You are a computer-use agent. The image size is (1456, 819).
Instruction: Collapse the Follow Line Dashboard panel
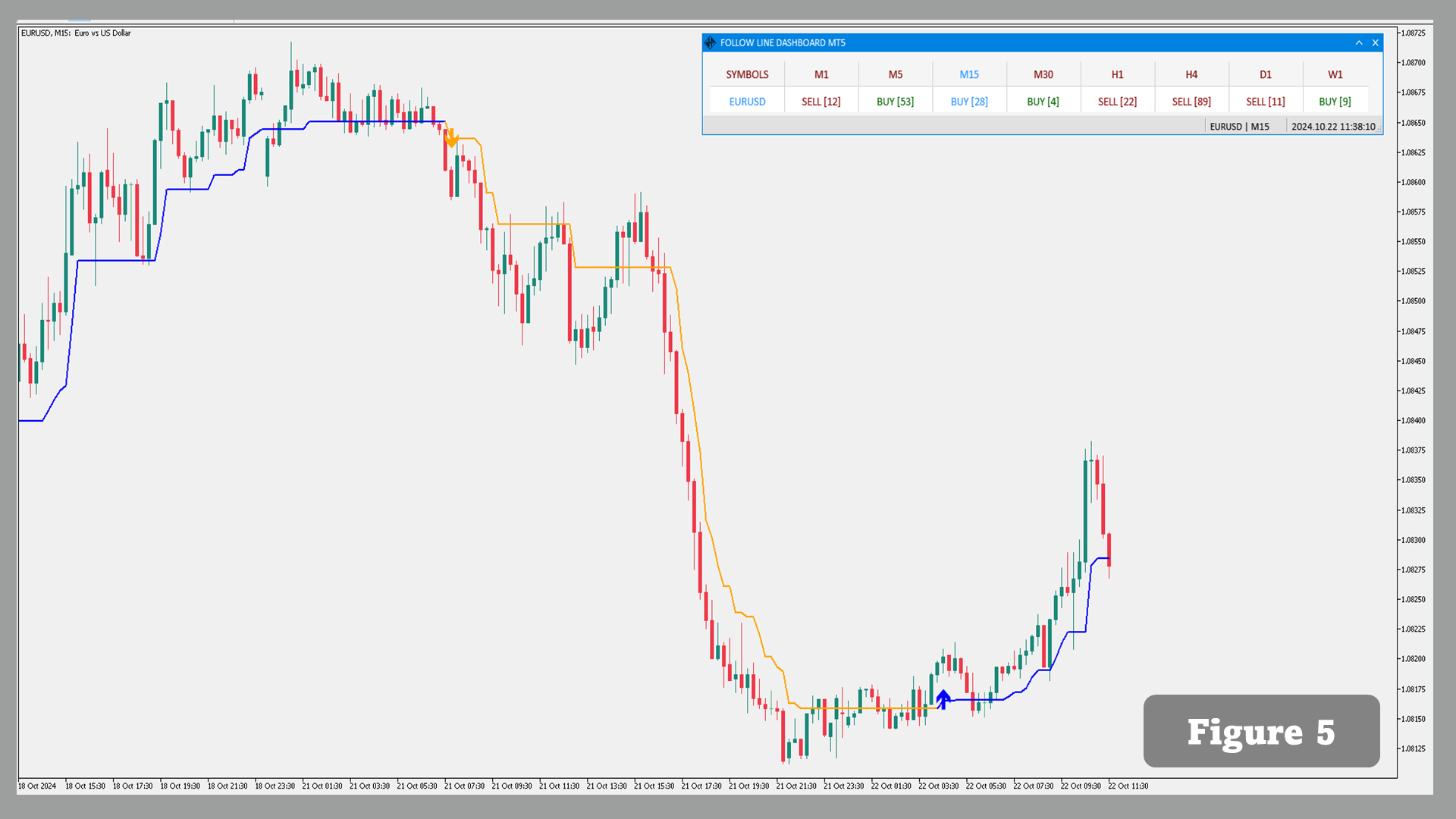[1359, 43]
